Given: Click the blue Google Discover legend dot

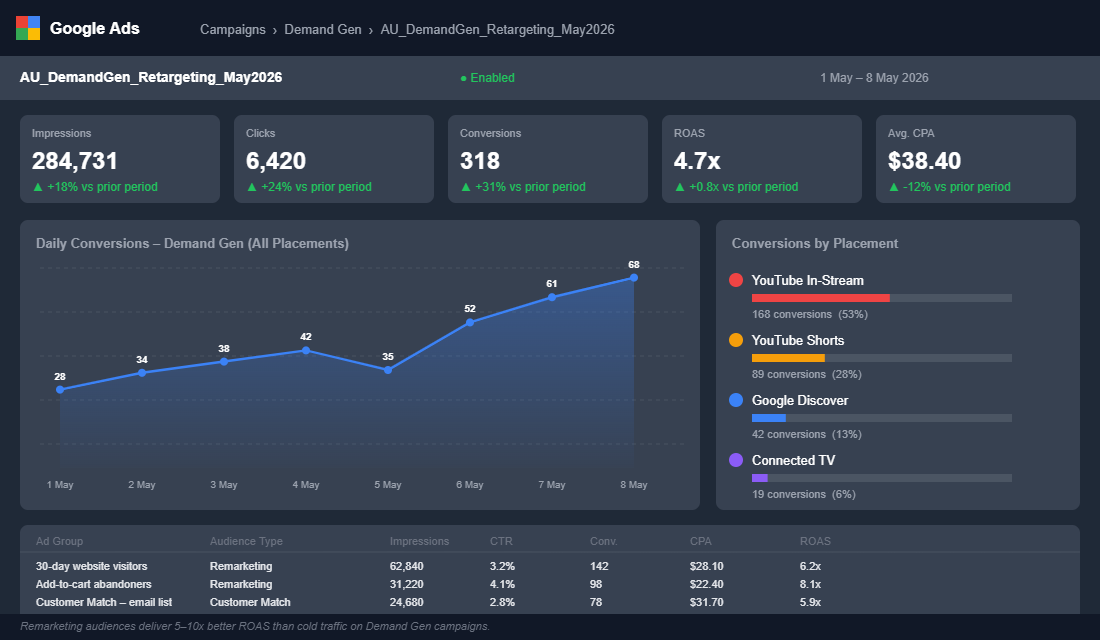Looking at the screenshot, I should (x=736, y=400).
